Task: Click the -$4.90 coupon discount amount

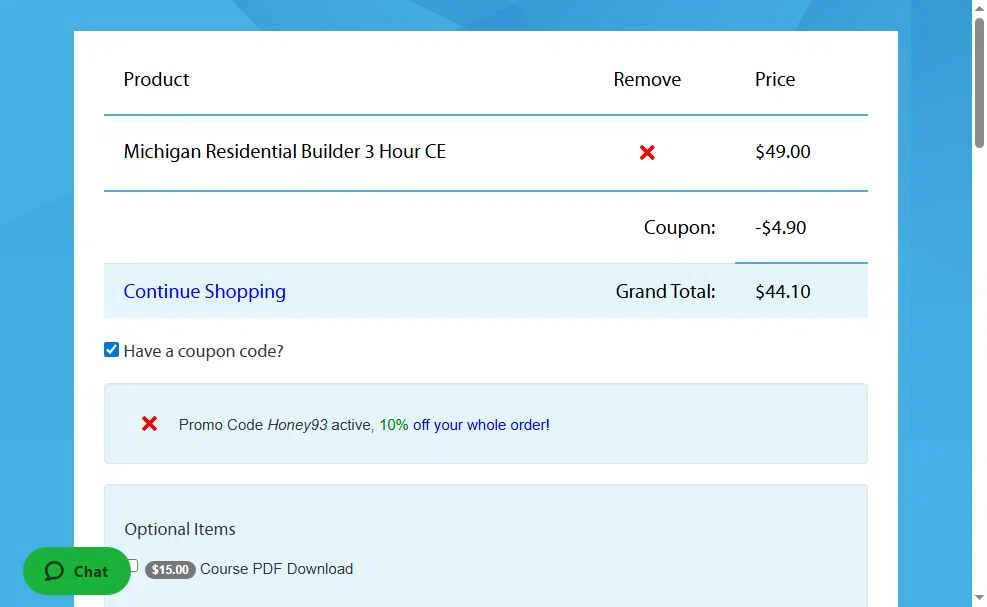Action: point(781,227)
